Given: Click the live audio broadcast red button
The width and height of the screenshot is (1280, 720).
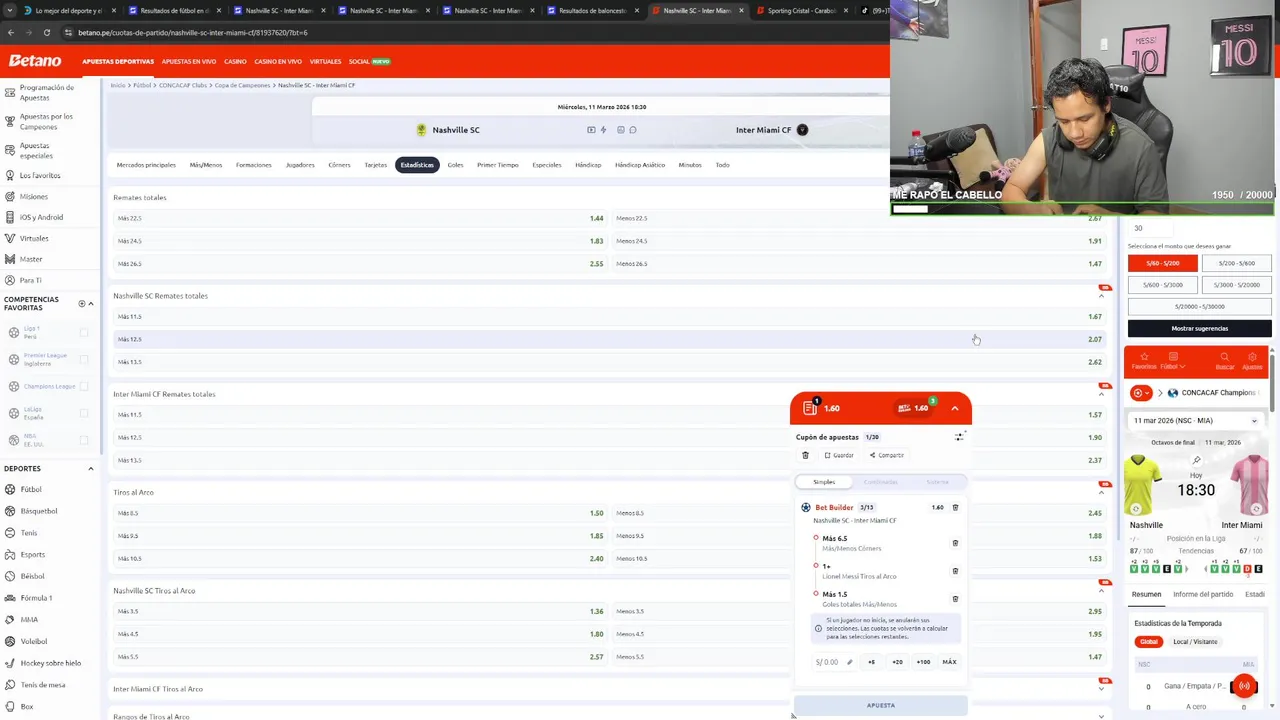Looking at the screenshot, I should (1244, 686).
